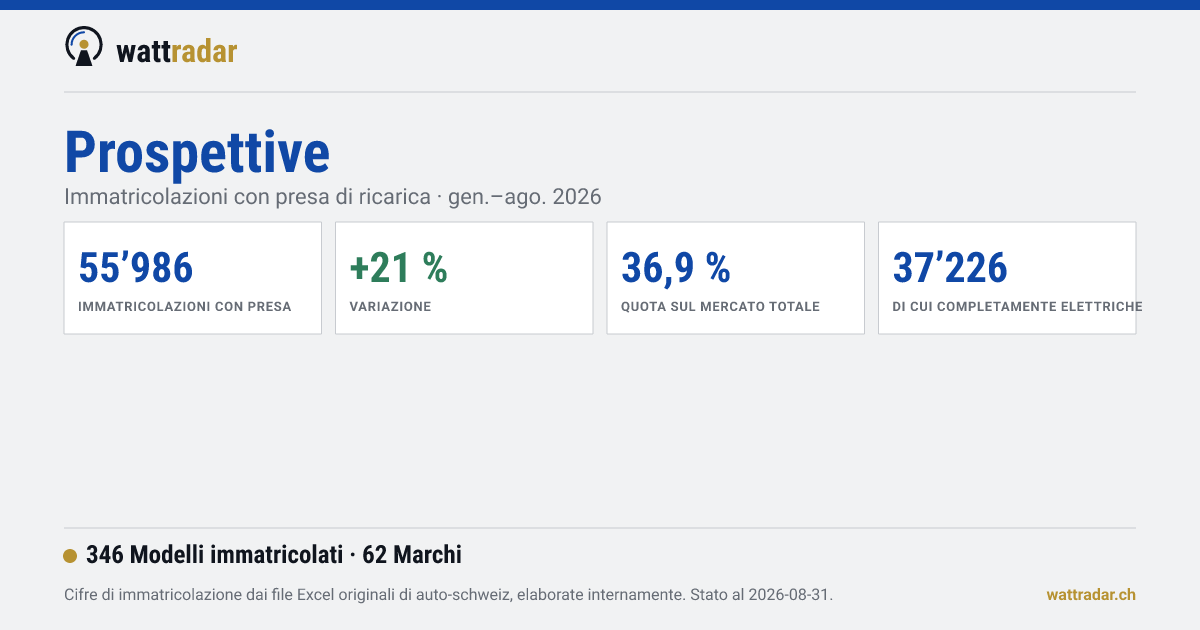This screenshot has width=1200, height=630.
Task: Click label 'Quota sul mercato totale'
Action: point(720,307)
